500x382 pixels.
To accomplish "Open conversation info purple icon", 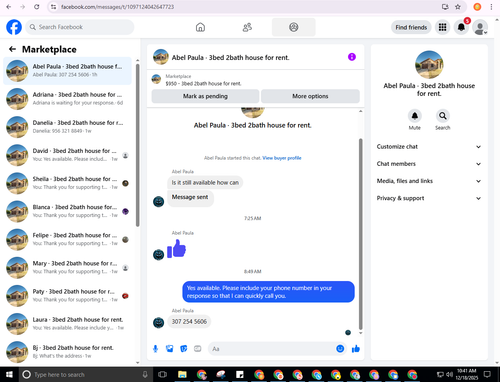I will click(x=352, y=57).
